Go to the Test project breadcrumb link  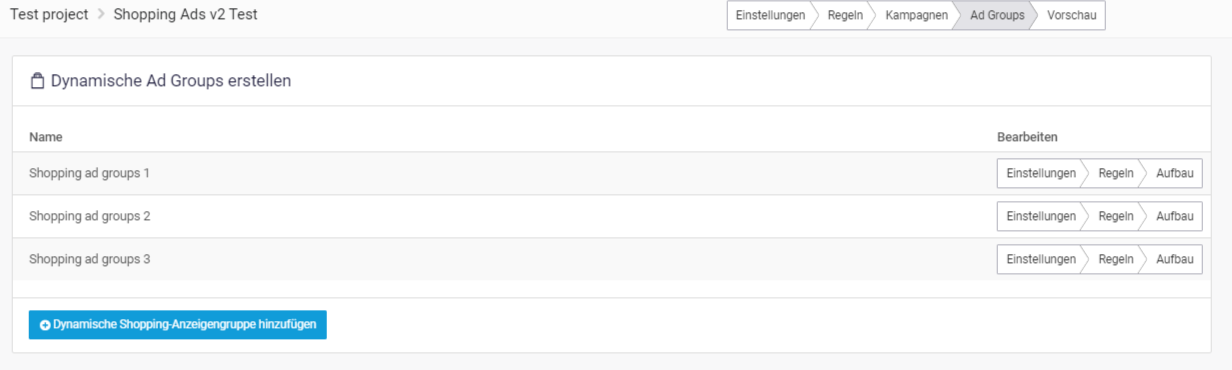[49, 15]
